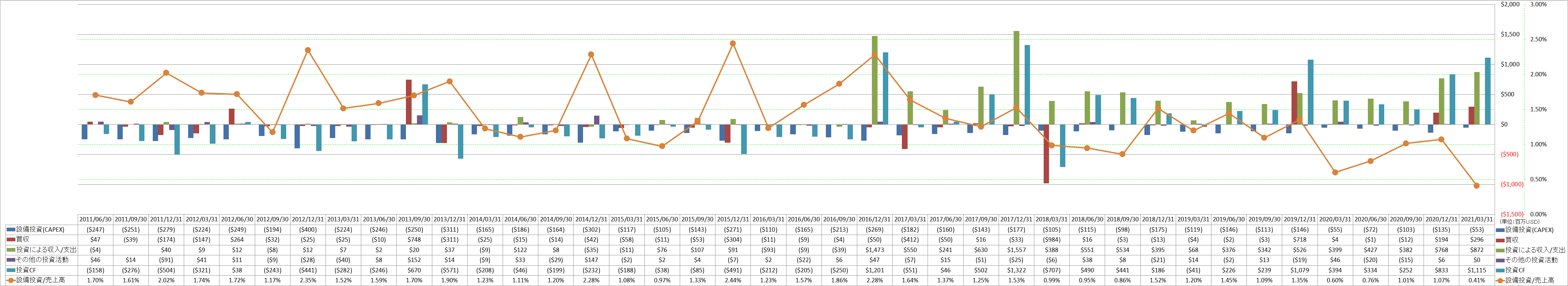Image resolution: width=1568 pixels, height=286 pixels.
Task: Select the 2021/03/31 column header
Action: point(1477,220)
